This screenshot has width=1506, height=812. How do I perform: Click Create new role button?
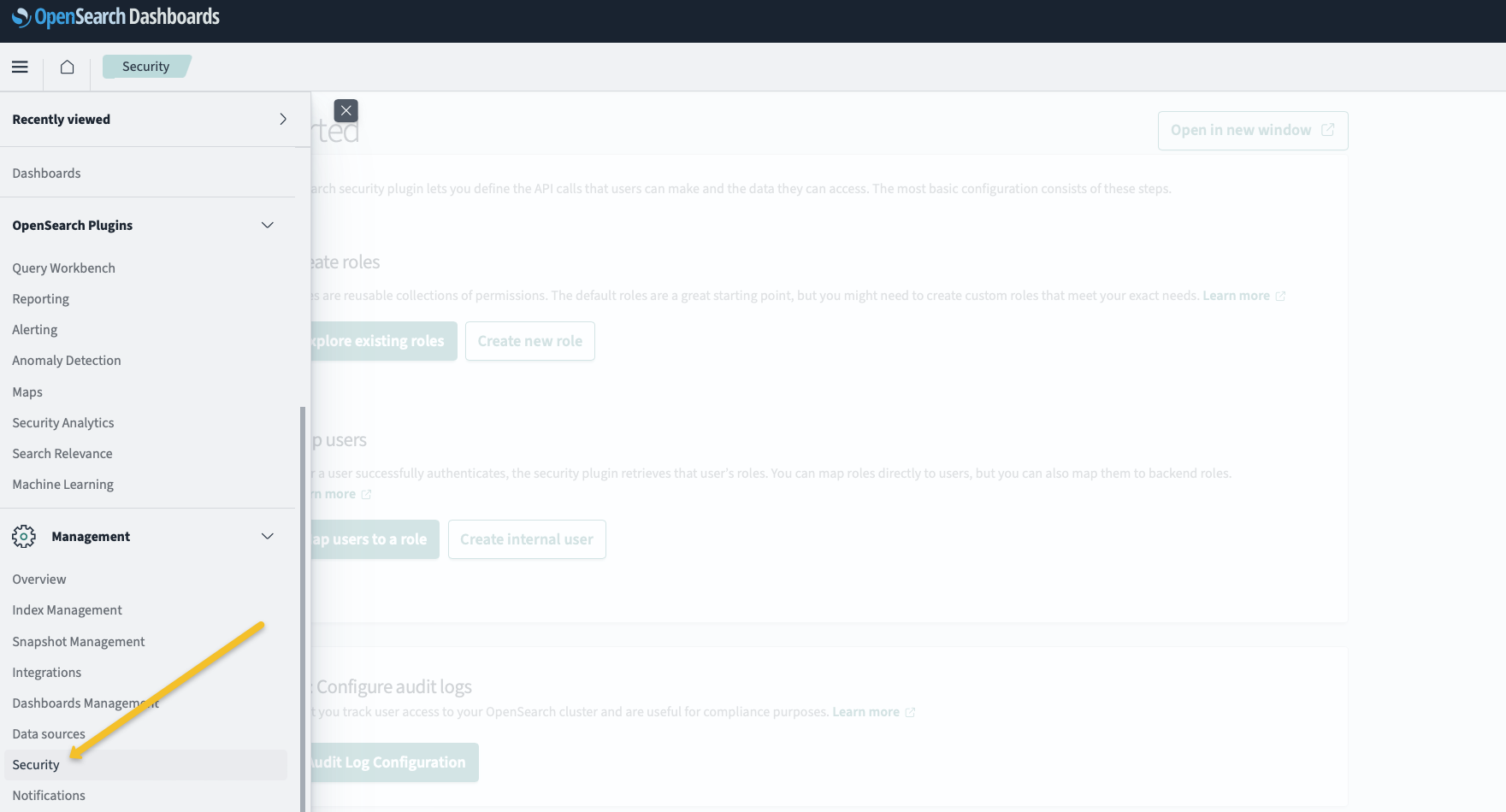point(530,341)
